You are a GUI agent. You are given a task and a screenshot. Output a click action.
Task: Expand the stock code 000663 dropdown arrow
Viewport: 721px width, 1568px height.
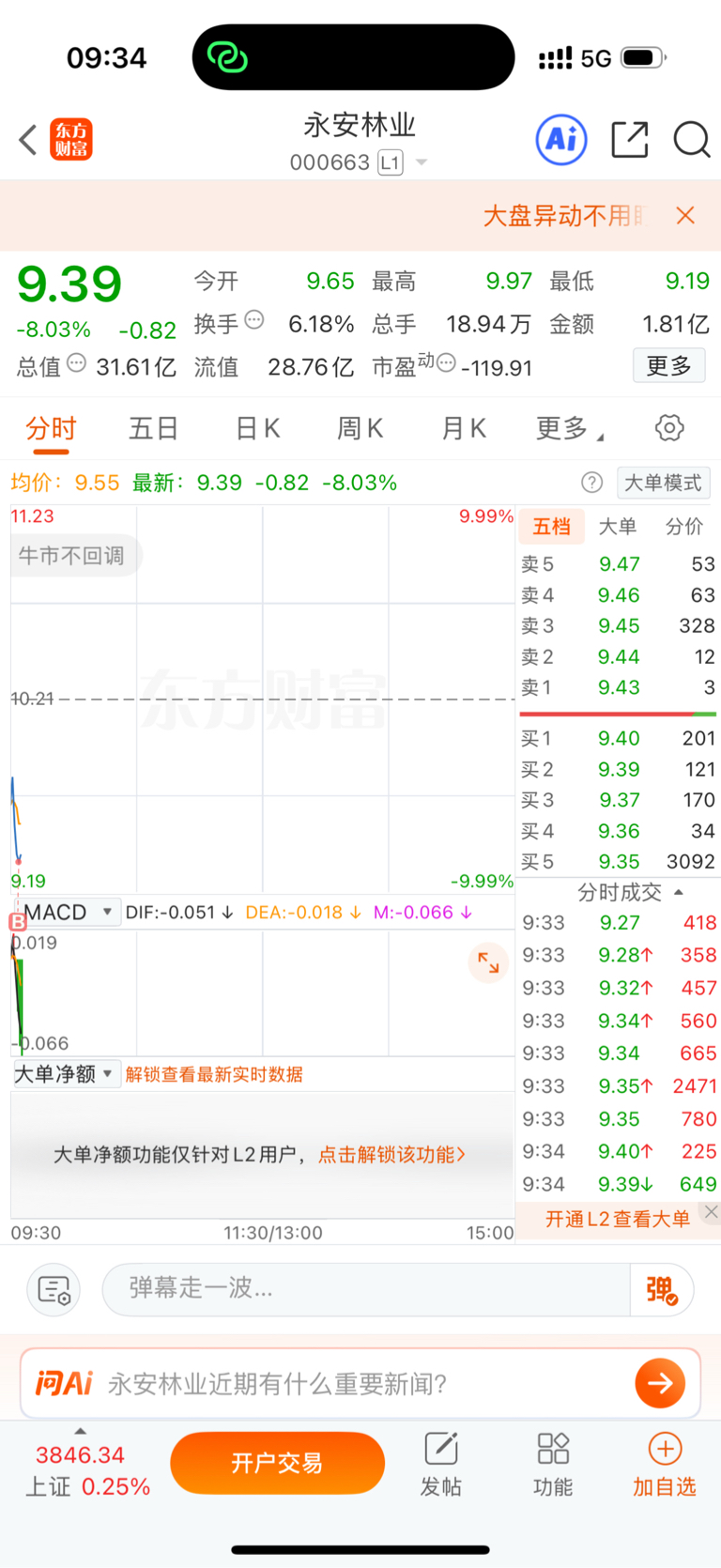422,162
